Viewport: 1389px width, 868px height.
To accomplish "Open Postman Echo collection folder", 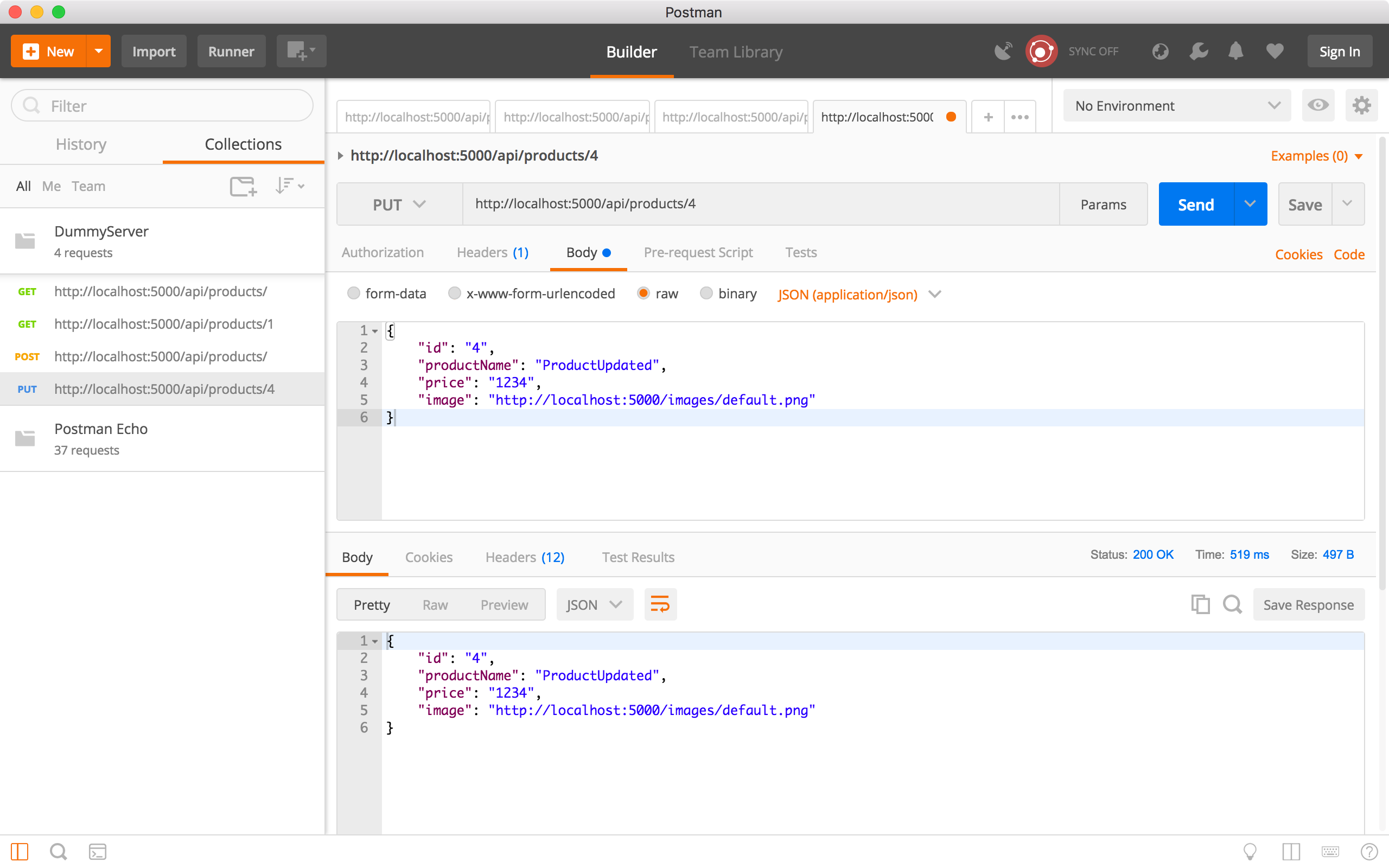I will coord(162,438).
